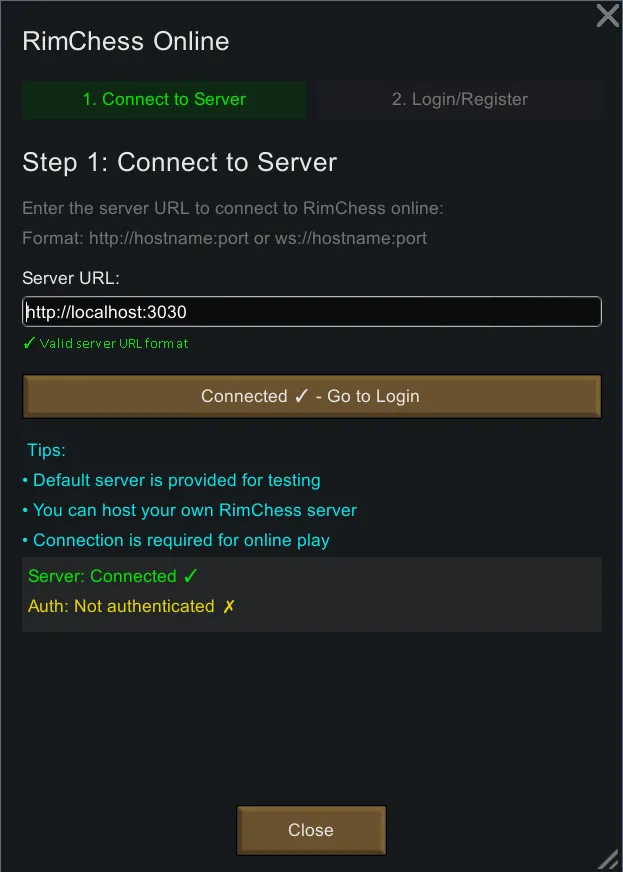Click the resize grip in the window corner
Screen dimensions: 623x872
pos(609,858)
